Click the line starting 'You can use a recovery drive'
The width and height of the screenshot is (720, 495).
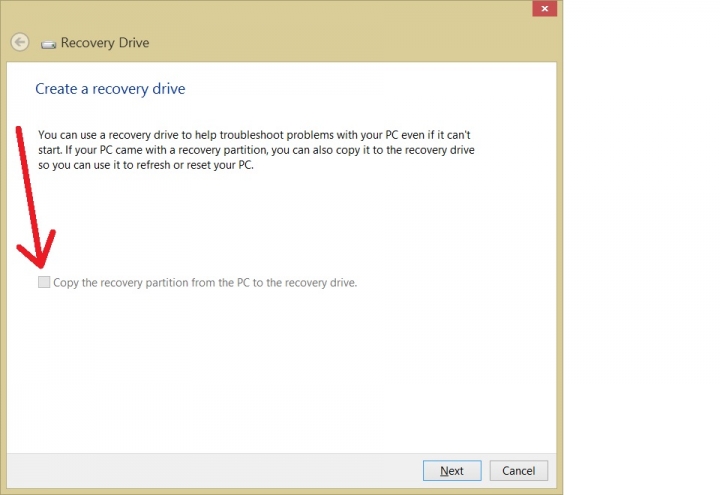click(254, 135)
